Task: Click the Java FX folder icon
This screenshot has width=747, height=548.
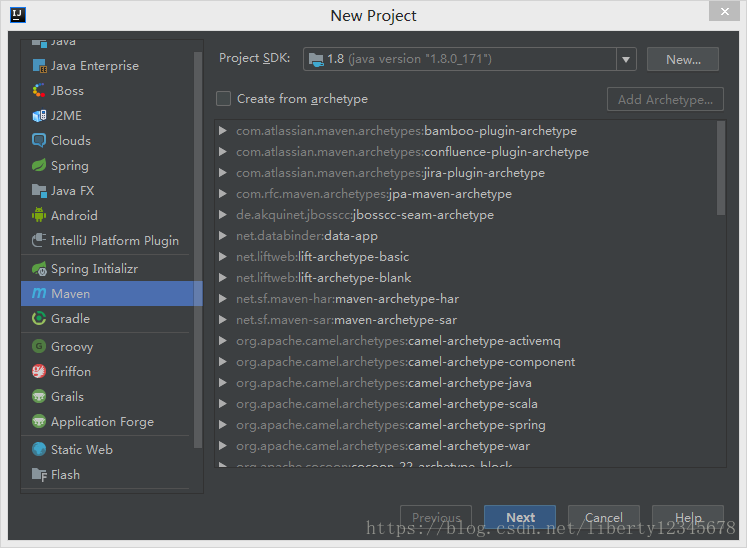Action: coord(39,191)
